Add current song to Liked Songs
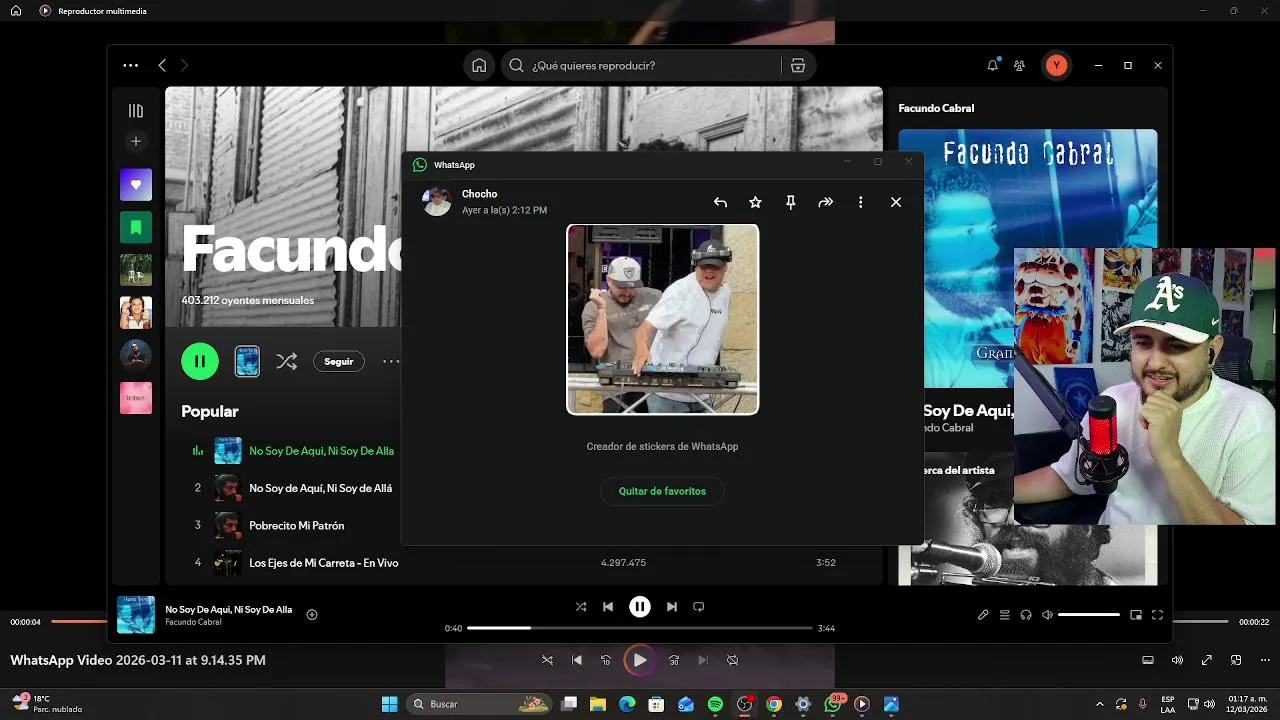 pos(312,615)
